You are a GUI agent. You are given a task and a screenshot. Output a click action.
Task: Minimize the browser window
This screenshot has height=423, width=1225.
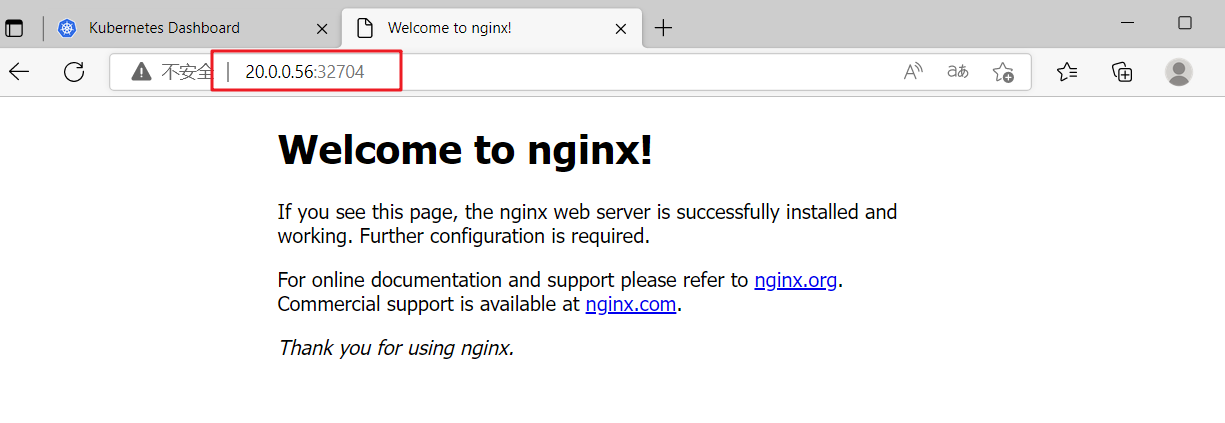[x=1129, y=22]
